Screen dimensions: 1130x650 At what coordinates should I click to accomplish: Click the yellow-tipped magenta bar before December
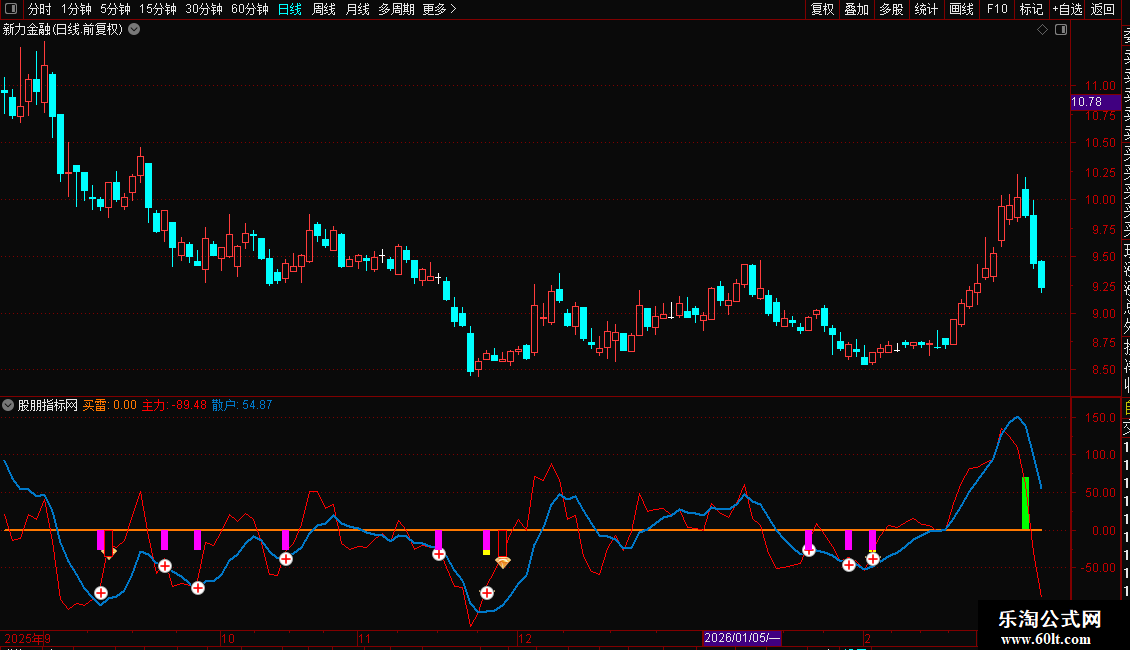click(x=486, y=542)
